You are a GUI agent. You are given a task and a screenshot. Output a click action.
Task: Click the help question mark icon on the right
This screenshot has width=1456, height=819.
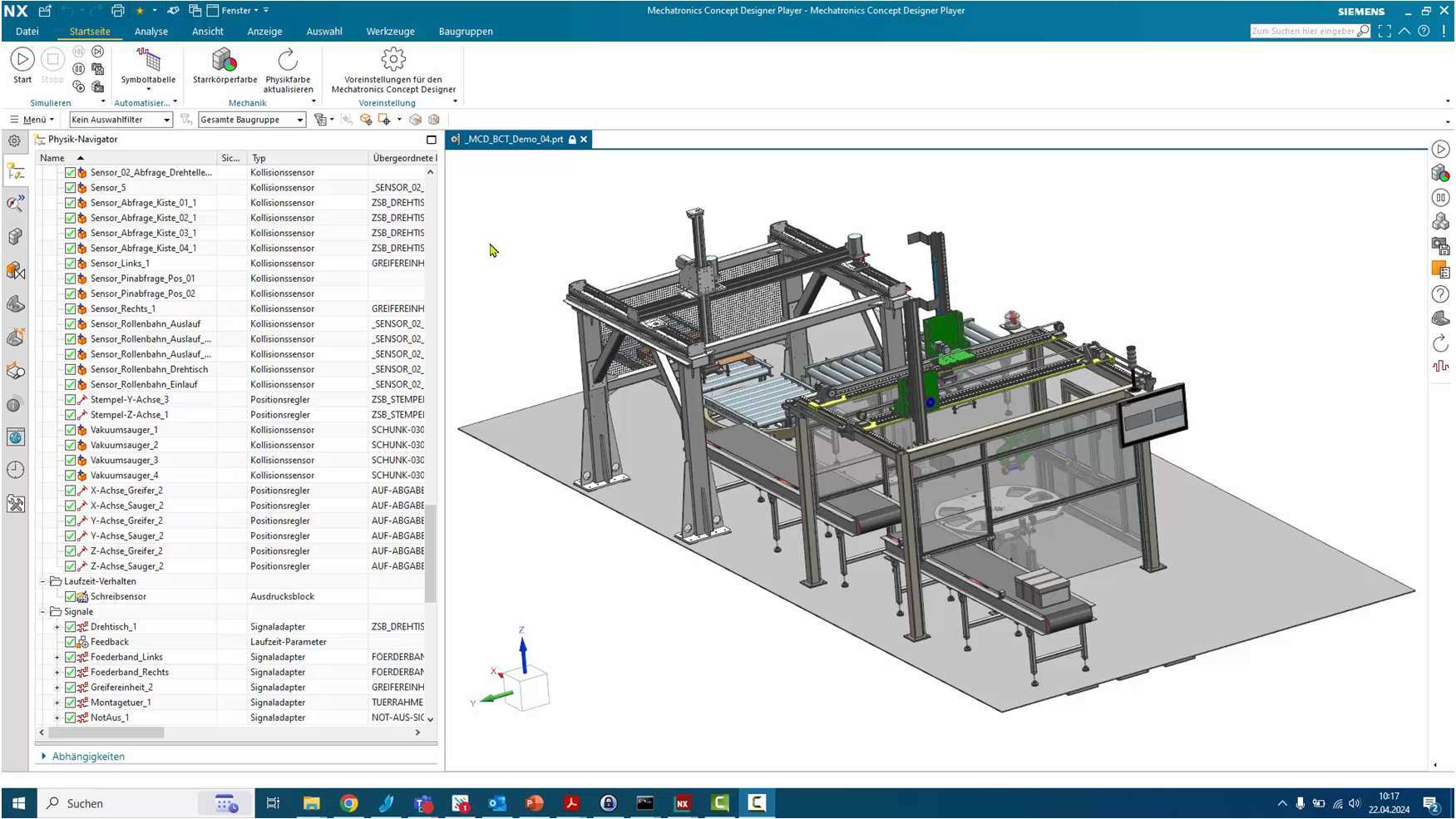coord(1442,294)
